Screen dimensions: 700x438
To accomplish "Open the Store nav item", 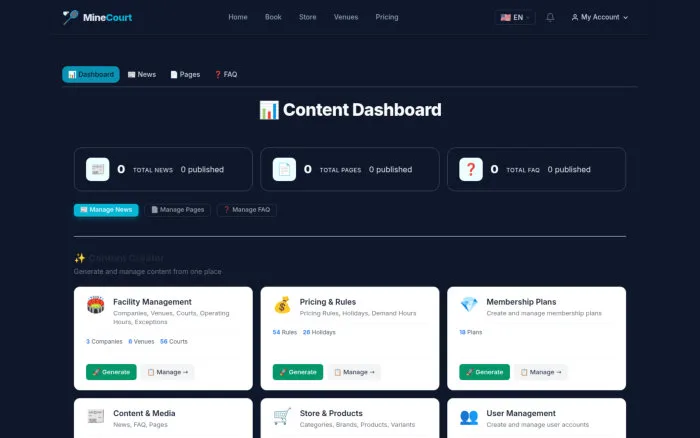I will (308, 17).
